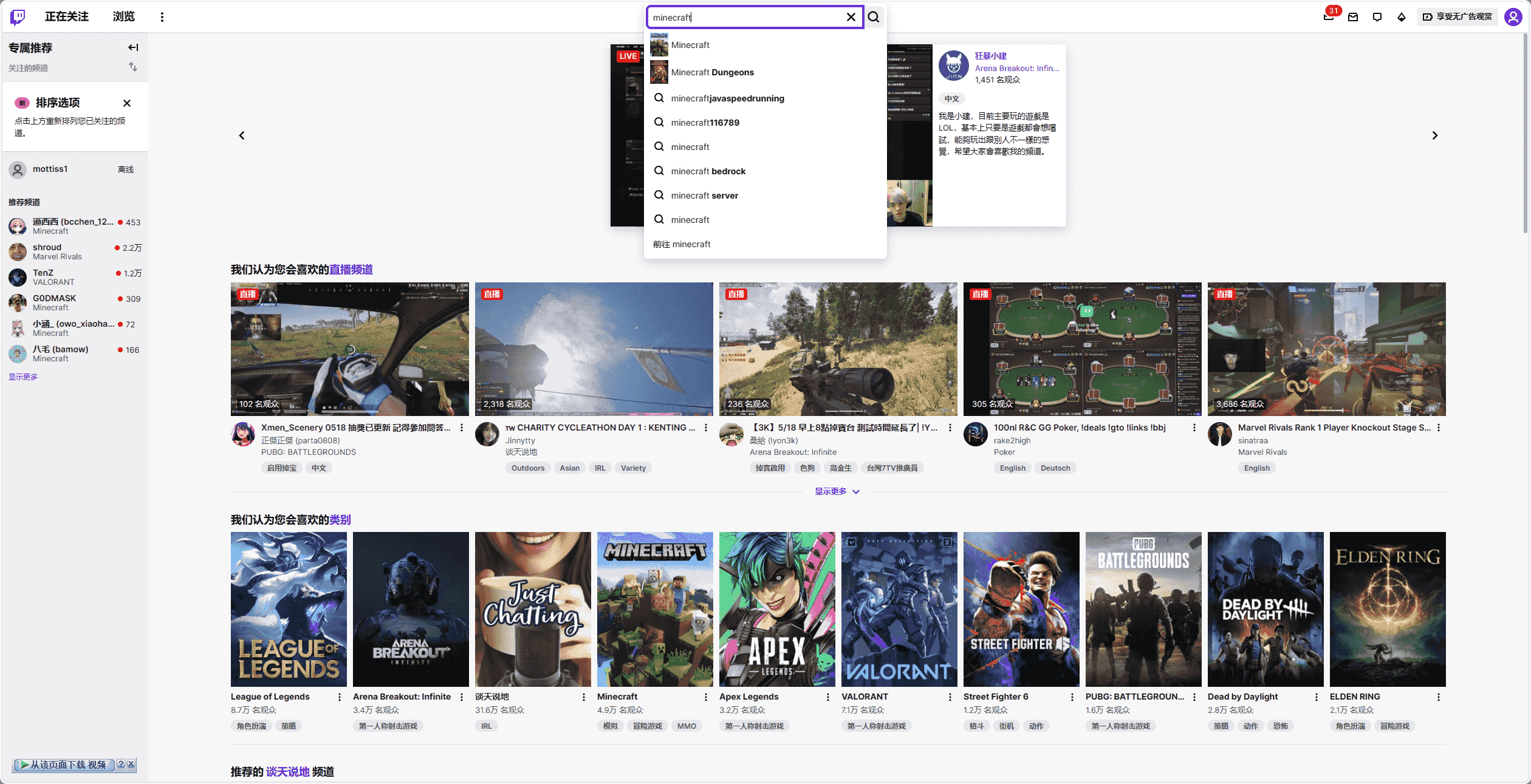Open the League of Legends category thumbnail
The image size is (1531, 784).
pos(289,609)
